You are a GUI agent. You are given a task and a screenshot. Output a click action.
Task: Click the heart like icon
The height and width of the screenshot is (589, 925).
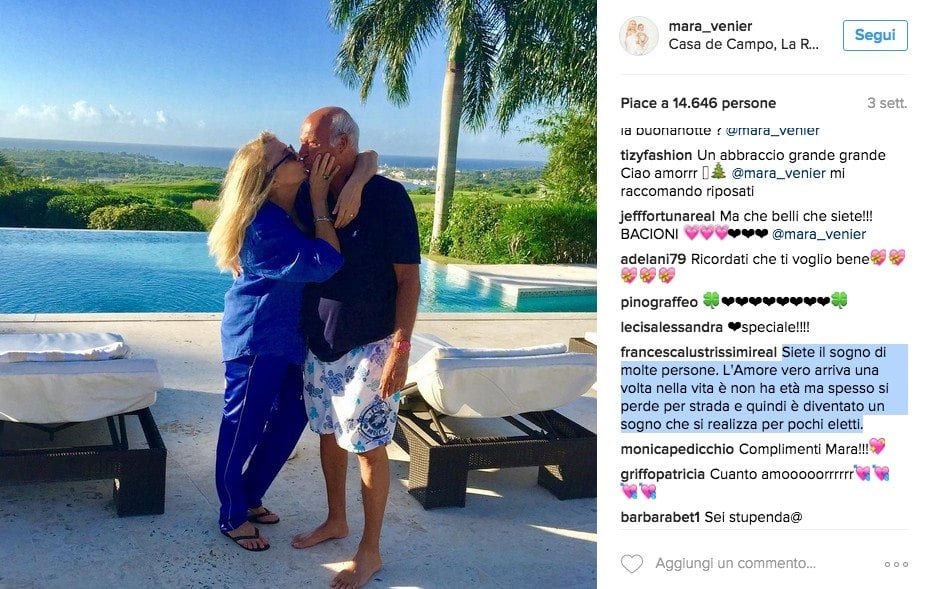coord(632,564)
